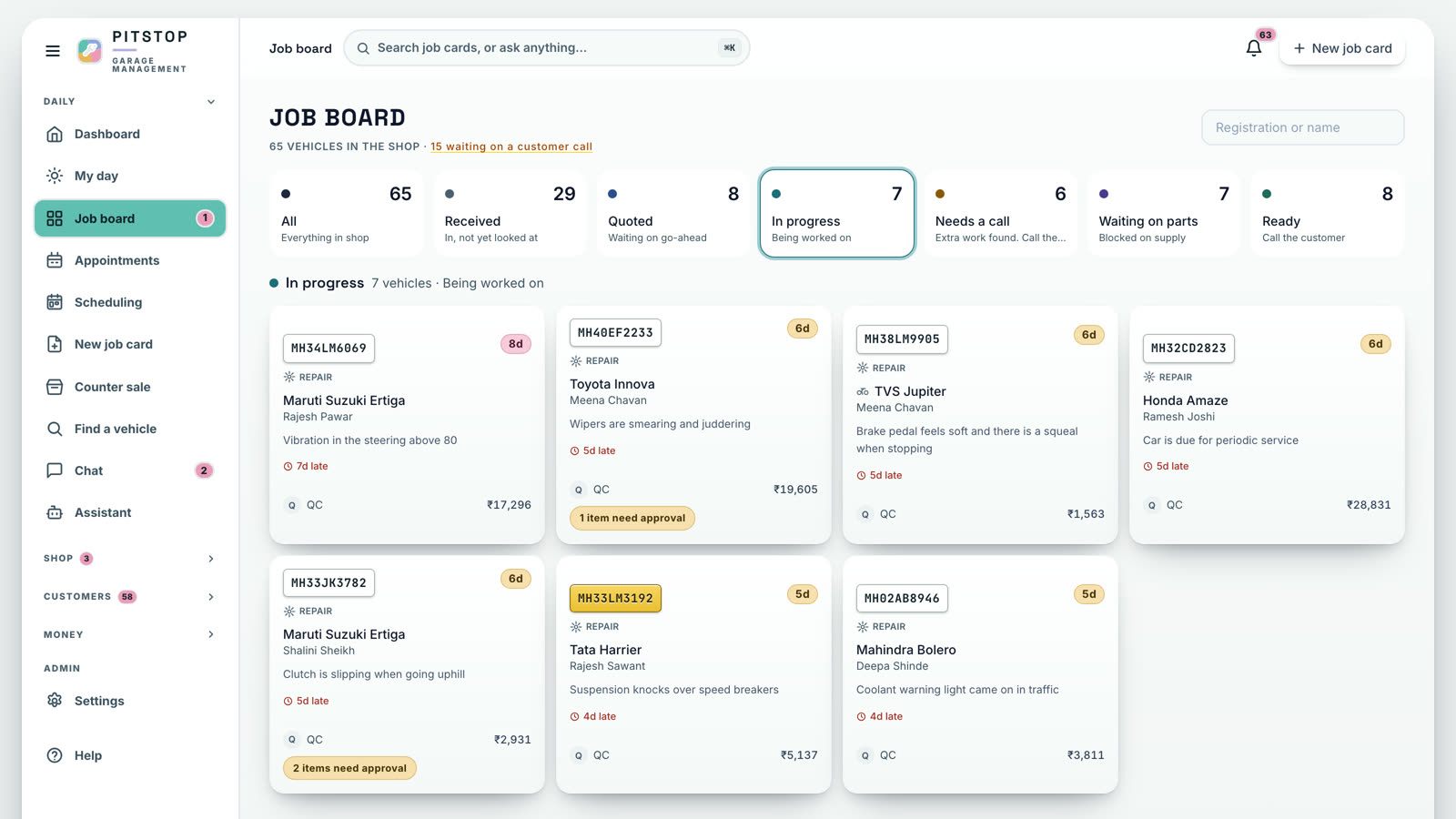The height and width of the screenshot is (819, 1456).
Task: Open the MH02AB8946 registration plate
Action: (902, 598)
